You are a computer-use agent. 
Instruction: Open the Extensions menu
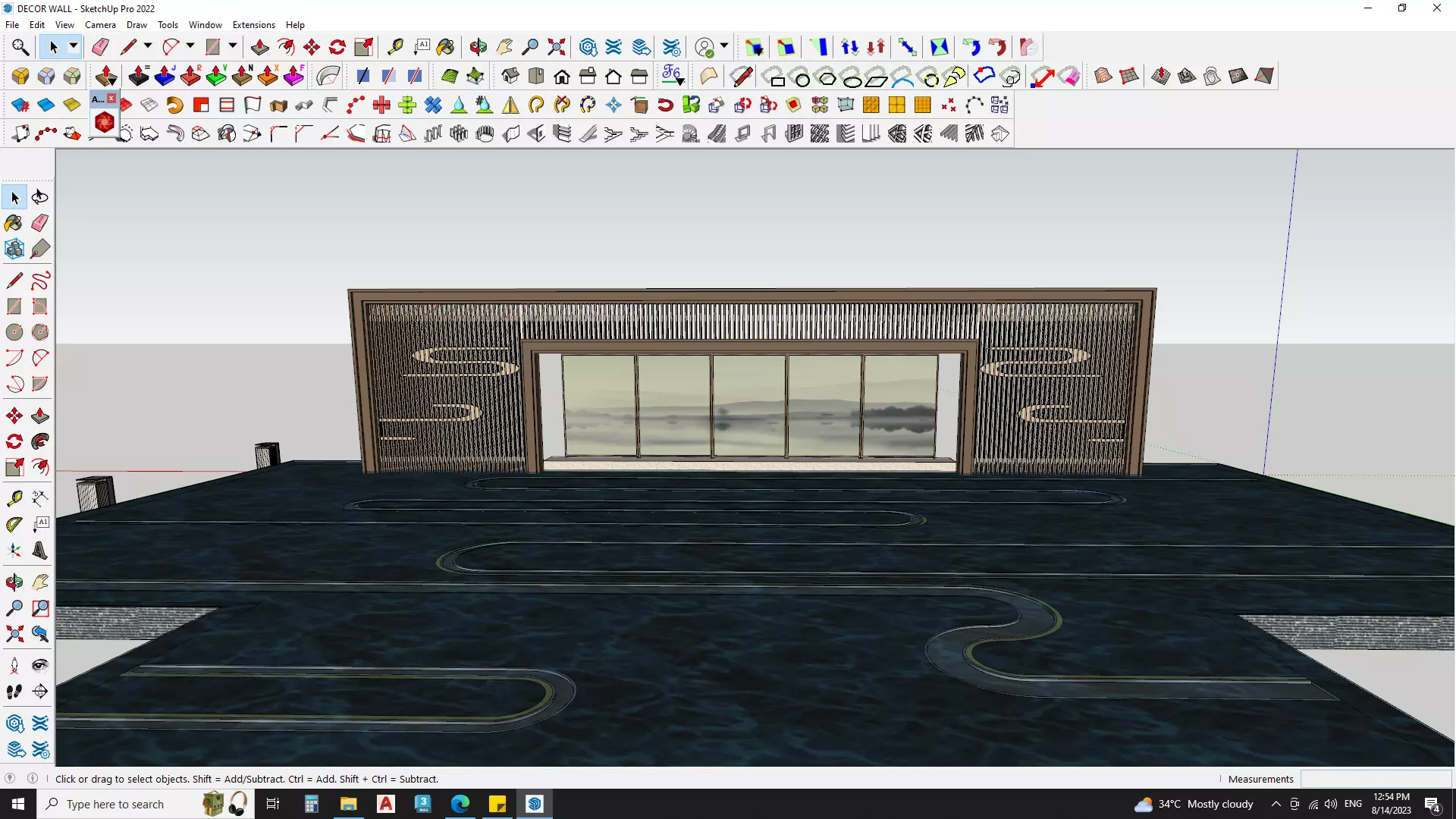click(x=253, y=25)
